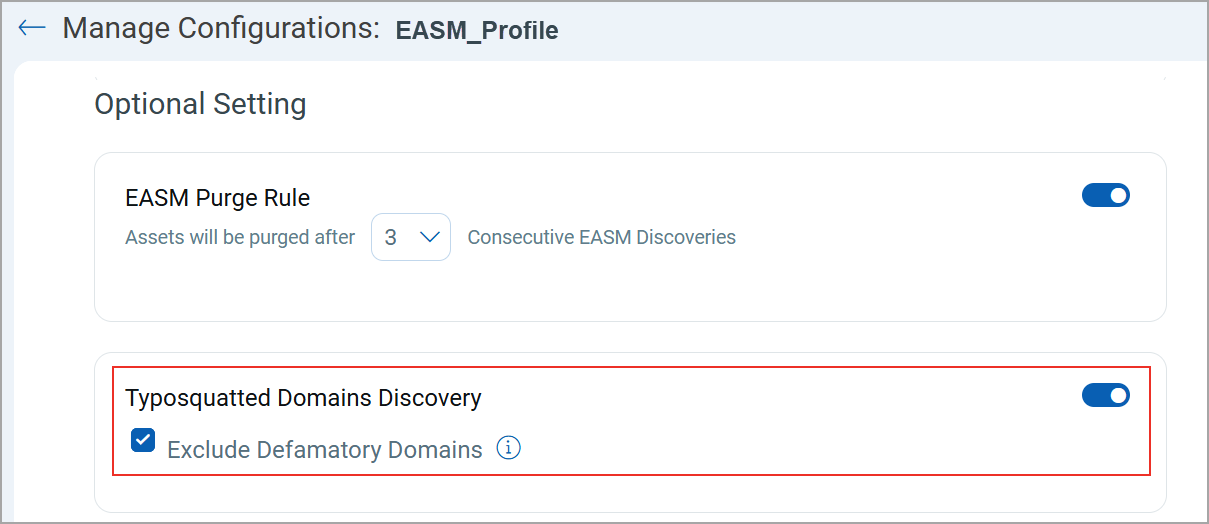Click the Typosquatted Domains Discovery heading
Screen dimensions: 1209x524
[303, 398]
